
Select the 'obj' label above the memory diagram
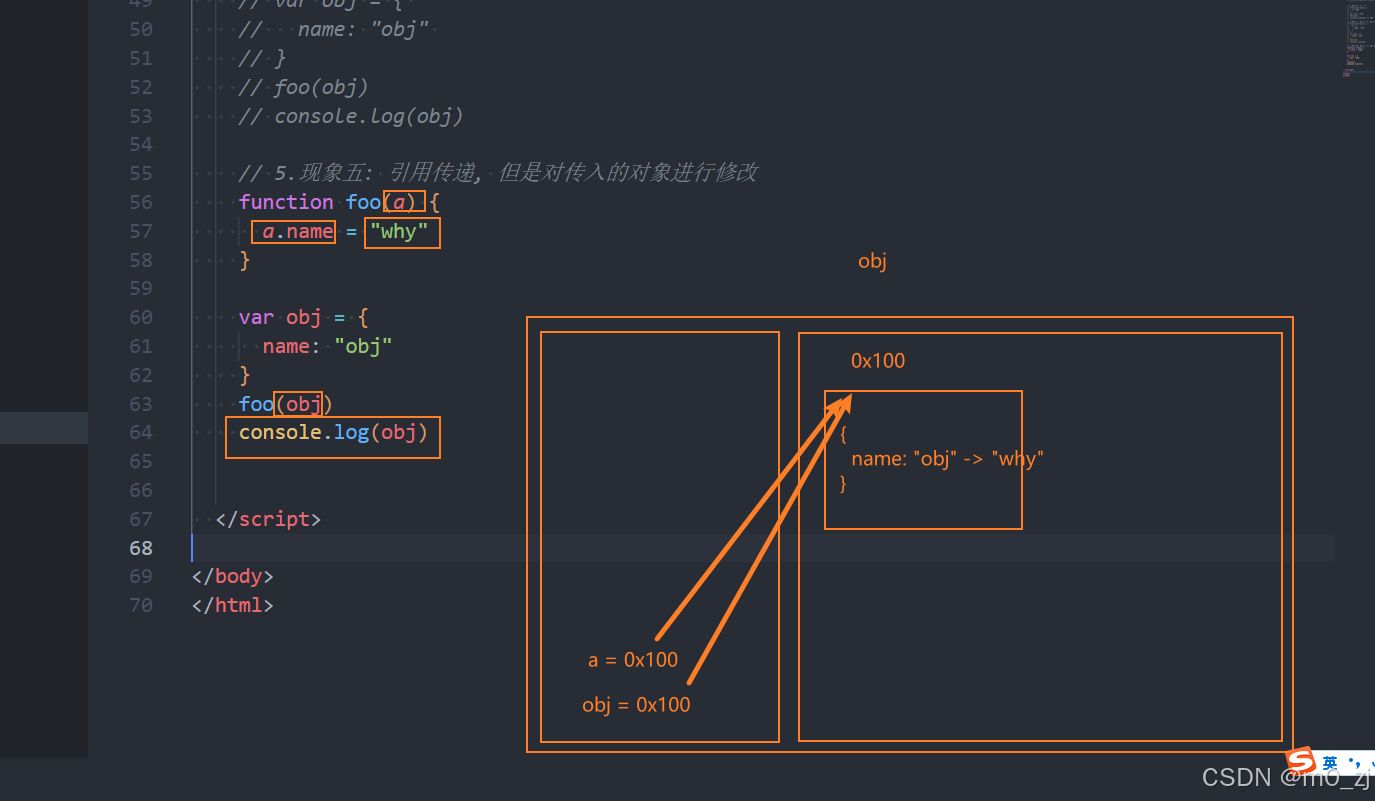(871, 261)
